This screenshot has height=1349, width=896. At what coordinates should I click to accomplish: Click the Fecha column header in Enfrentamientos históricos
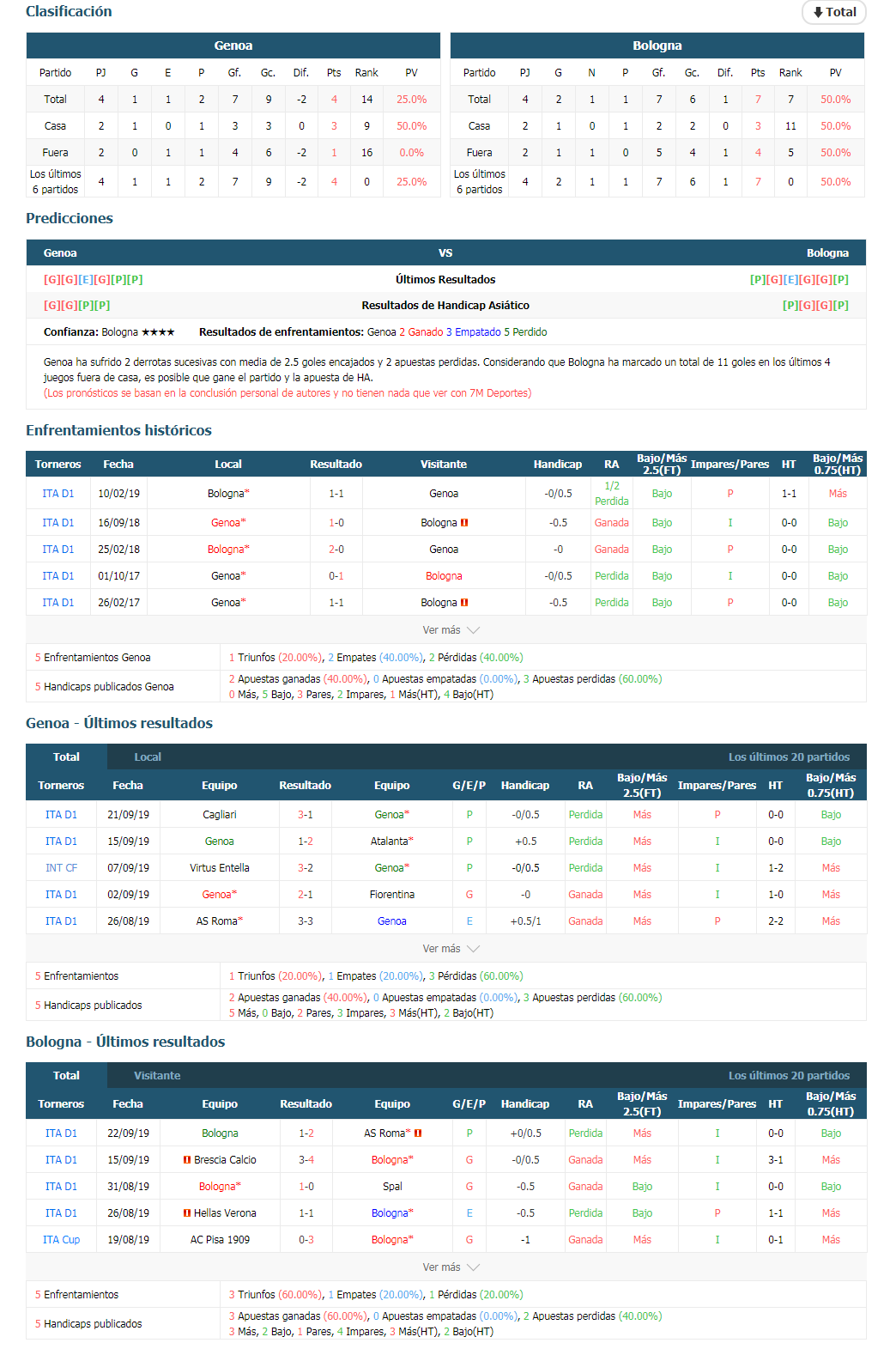click(x=118, y=464)
